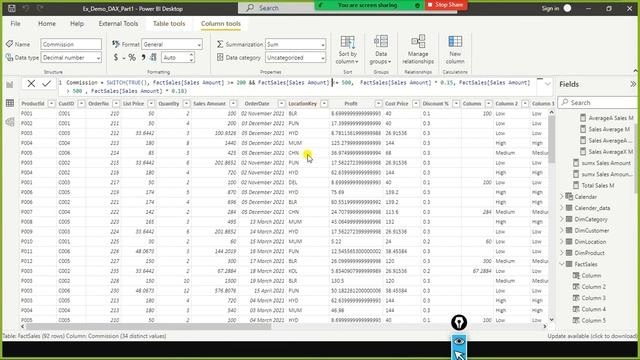This screenshot has width=640, height=360.
Task: Open filter dropdown for ProductId column
Action: 51,104
